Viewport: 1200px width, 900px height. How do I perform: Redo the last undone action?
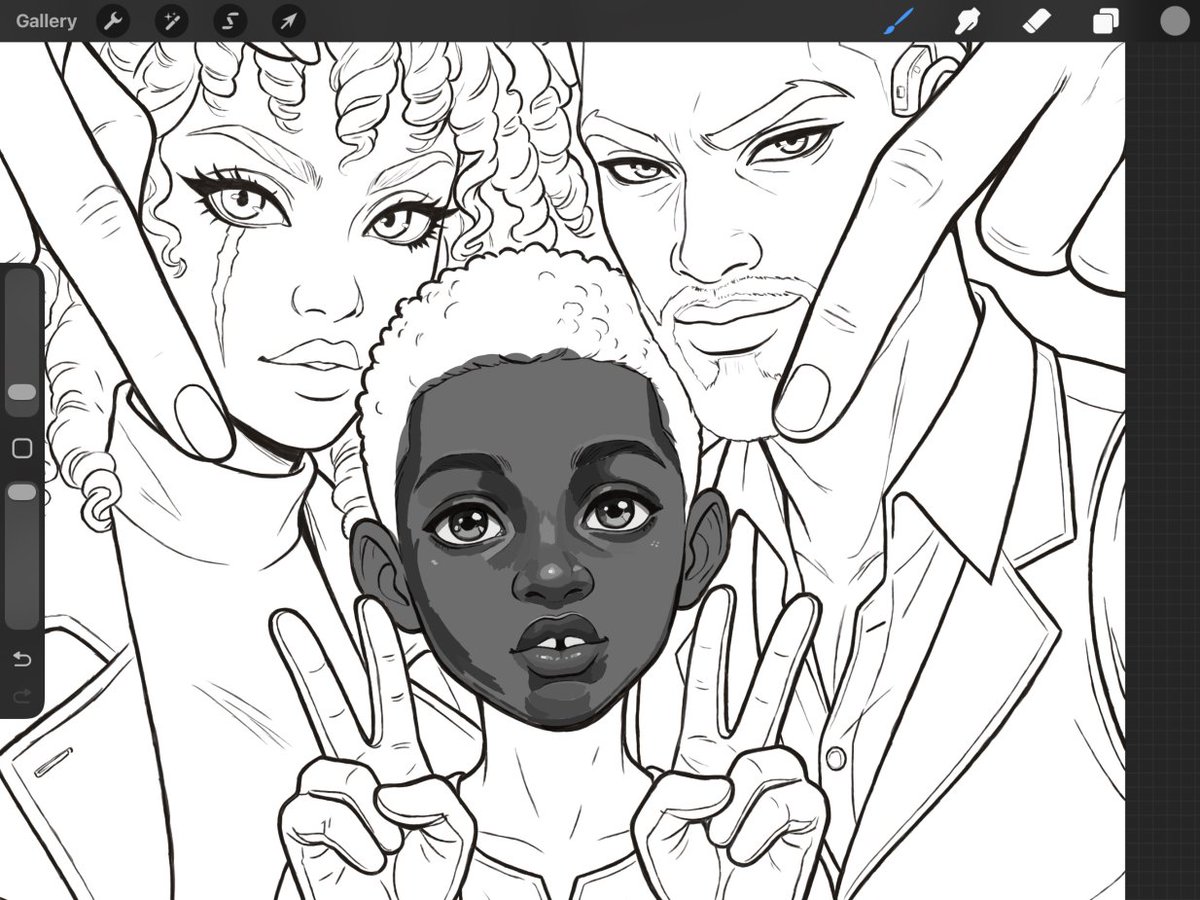[x=22, y=695]
